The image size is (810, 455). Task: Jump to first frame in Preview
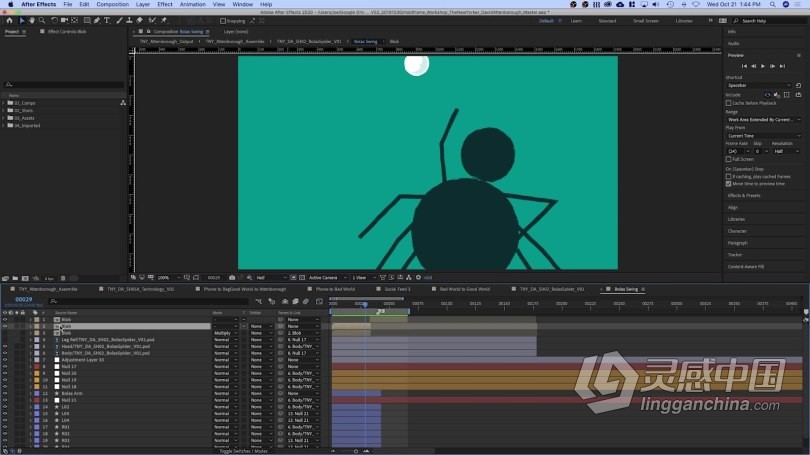pyautogui.click(x=744, y=66)
